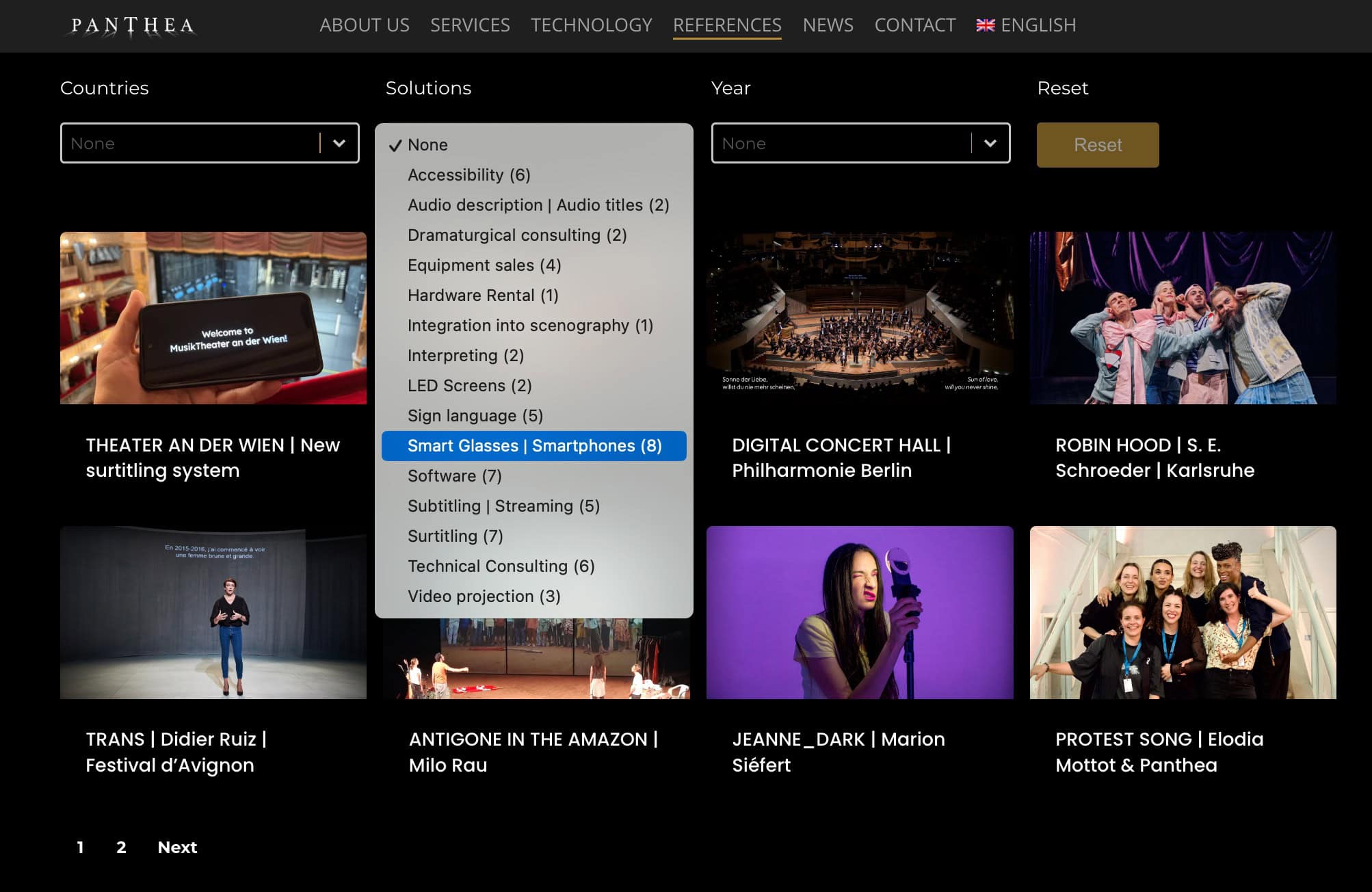Select Video projection (3) option
Screen dimensions: 1372x892
point(484,596)
